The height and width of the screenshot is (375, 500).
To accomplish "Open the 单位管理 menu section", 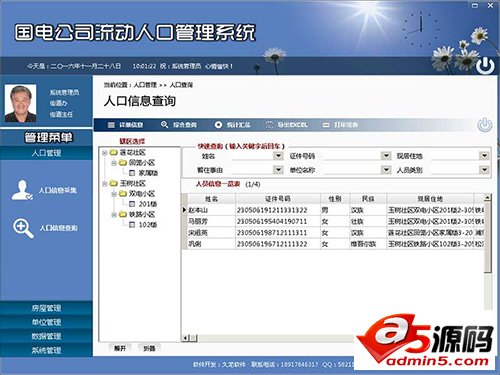I will (x=46, y=322).
